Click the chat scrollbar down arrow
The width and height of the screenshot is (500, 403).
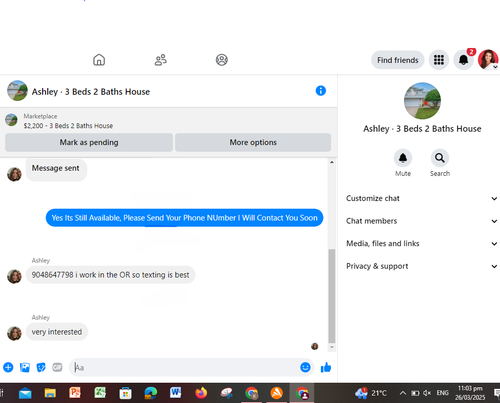(332, 347)
